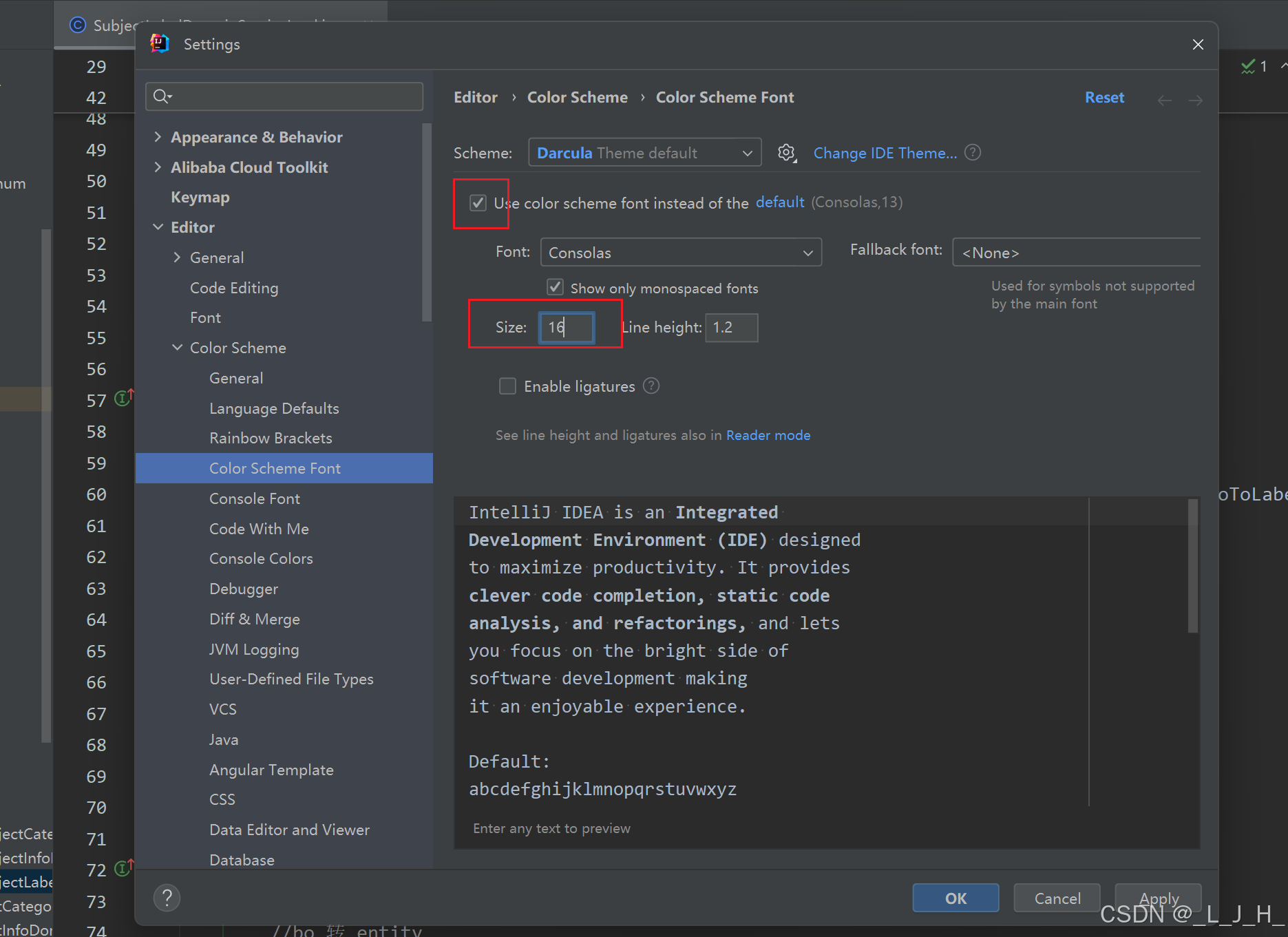Select Data Editor and Viewer
This screenshot has height=937, width=1288.
[289, 830]
